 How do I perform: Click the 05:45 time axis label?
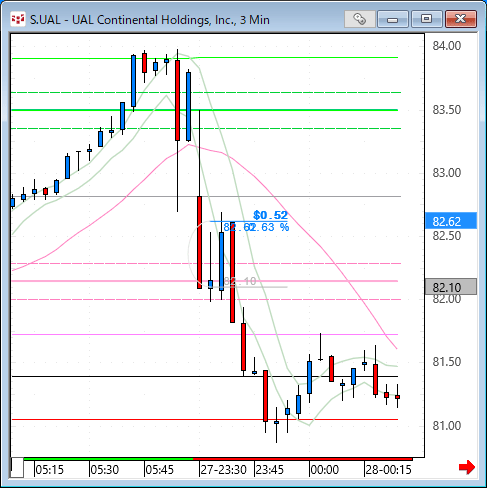(160, 470)
